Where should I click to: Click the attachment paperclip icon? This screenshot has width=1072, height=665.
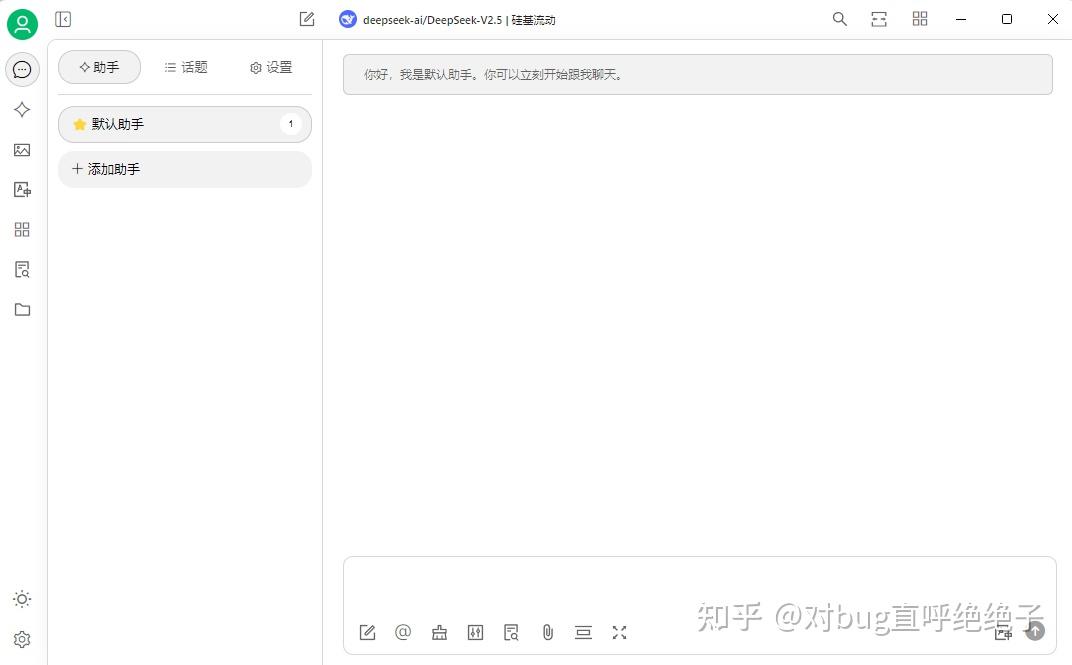tap(547, 632)
